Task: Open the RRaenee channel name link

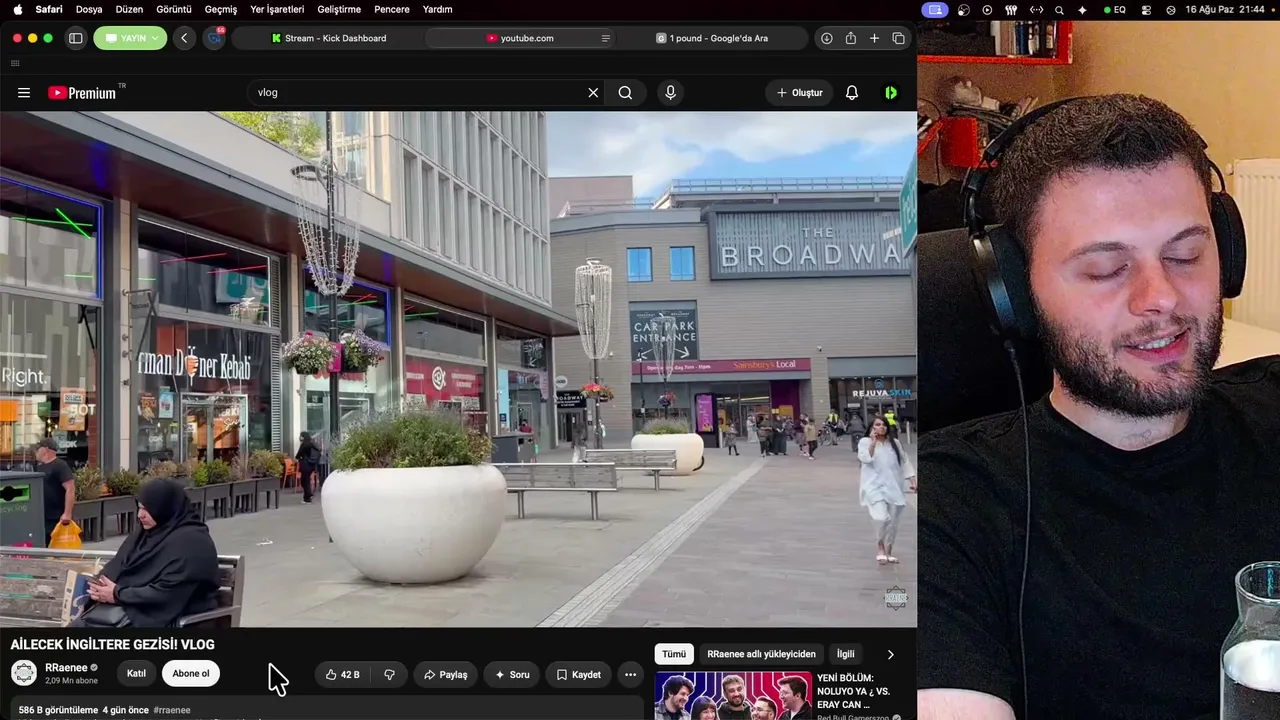Action: pyautogui.click(x=65, y=668)
